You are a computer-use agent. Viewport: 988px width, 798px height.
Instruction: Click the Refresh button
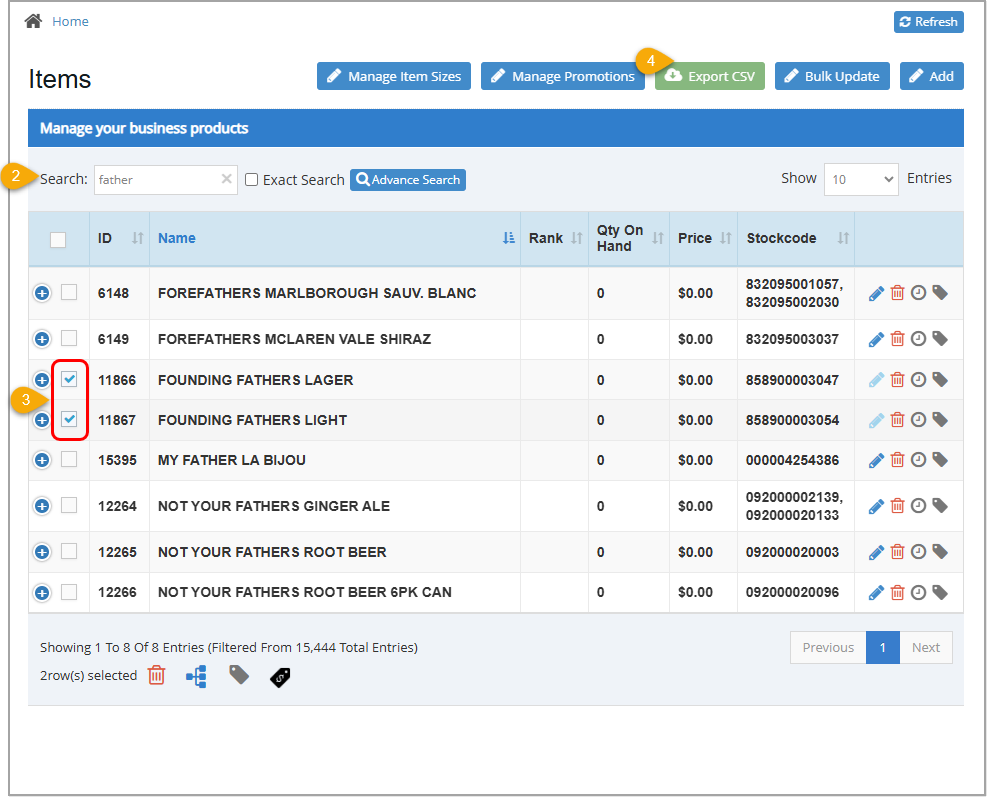tap(928, 21)
